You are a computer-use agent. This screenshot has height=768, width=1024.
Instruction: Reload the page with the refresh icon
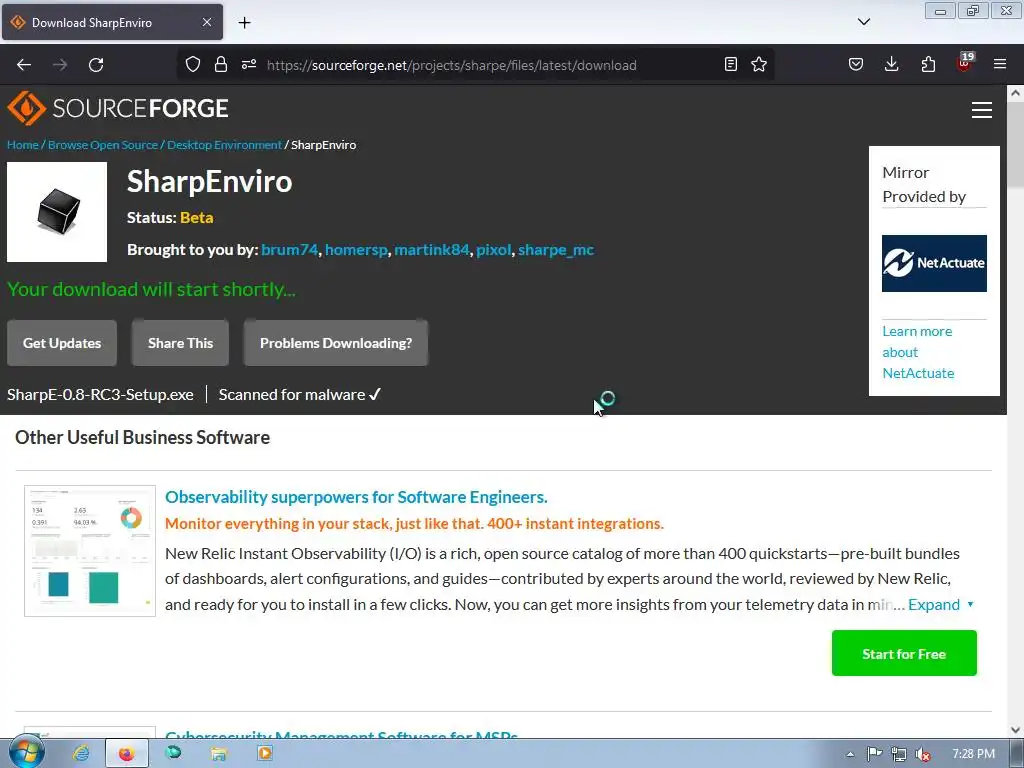click(96, 65)
